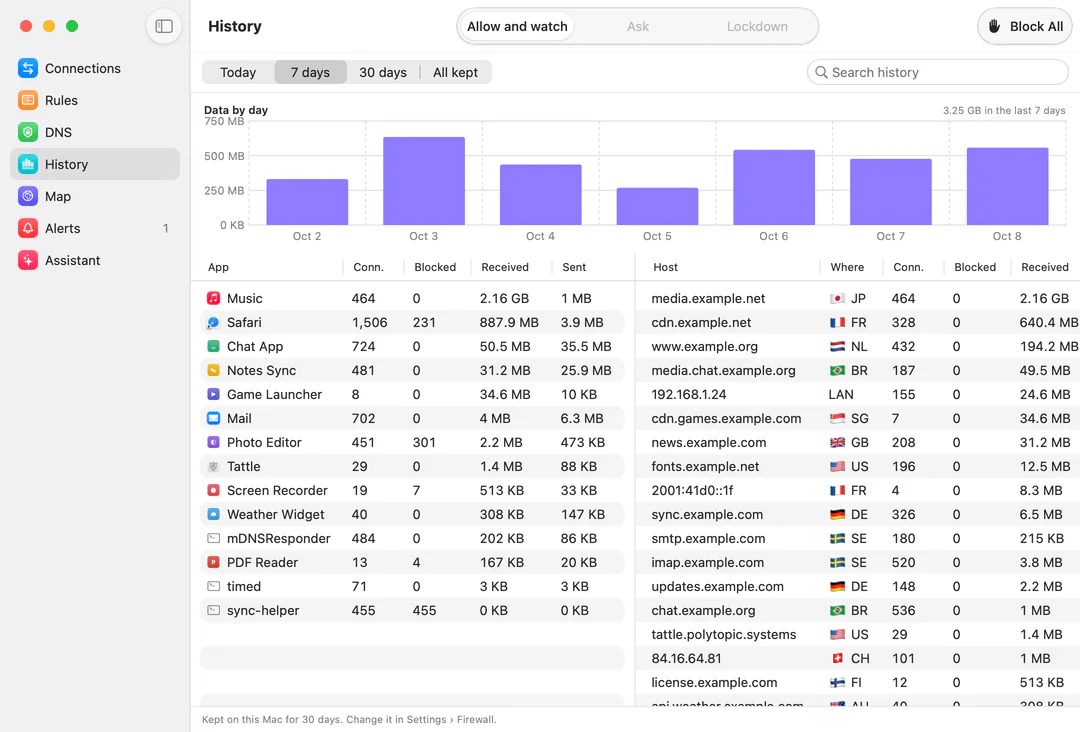Select the 192.168.1.24 LAN host row
This screenshot has height=732, width=1080.
tap(858, 395)
